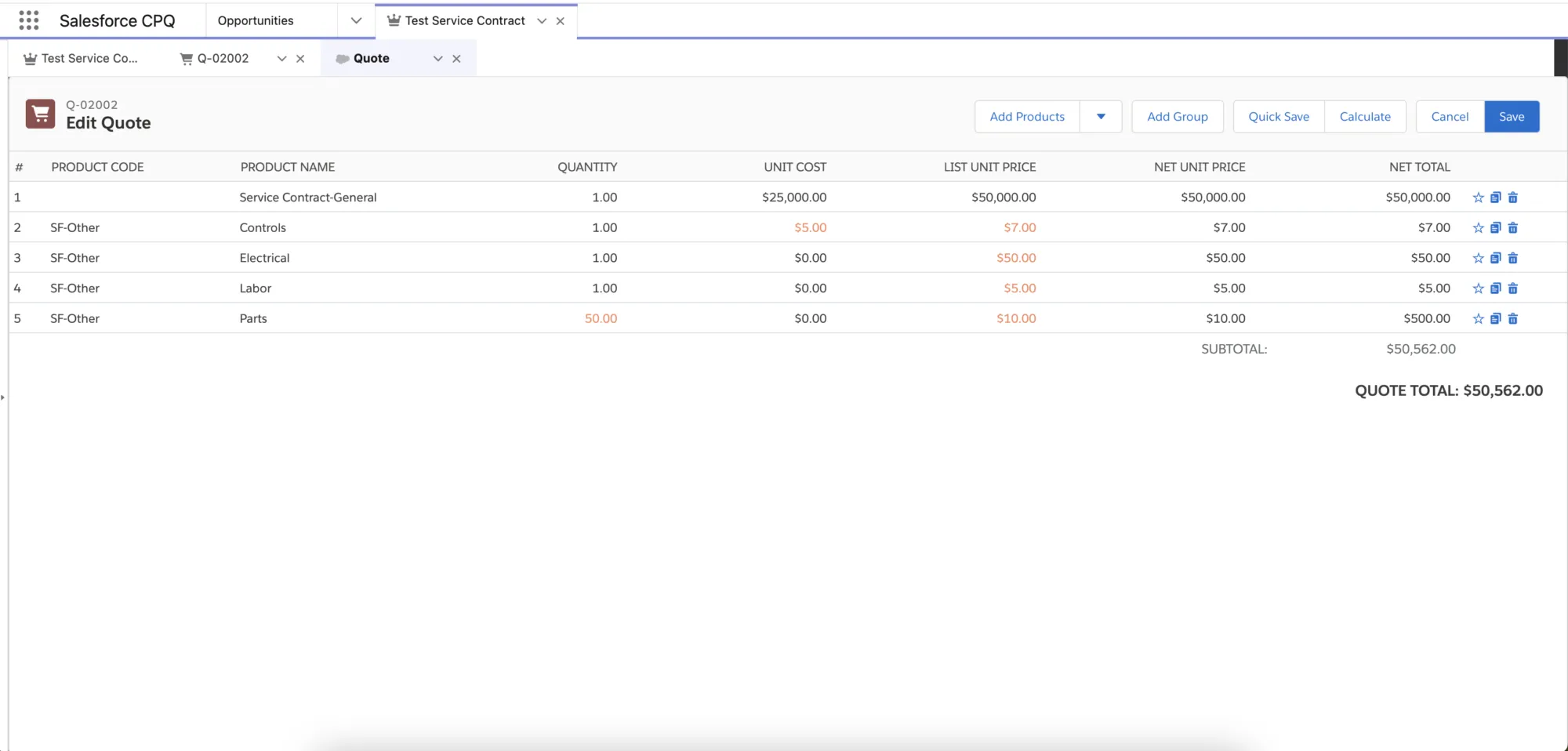1568x751 pixels.
Task: Click the QUANTITY column header
Action: (587, 167)
